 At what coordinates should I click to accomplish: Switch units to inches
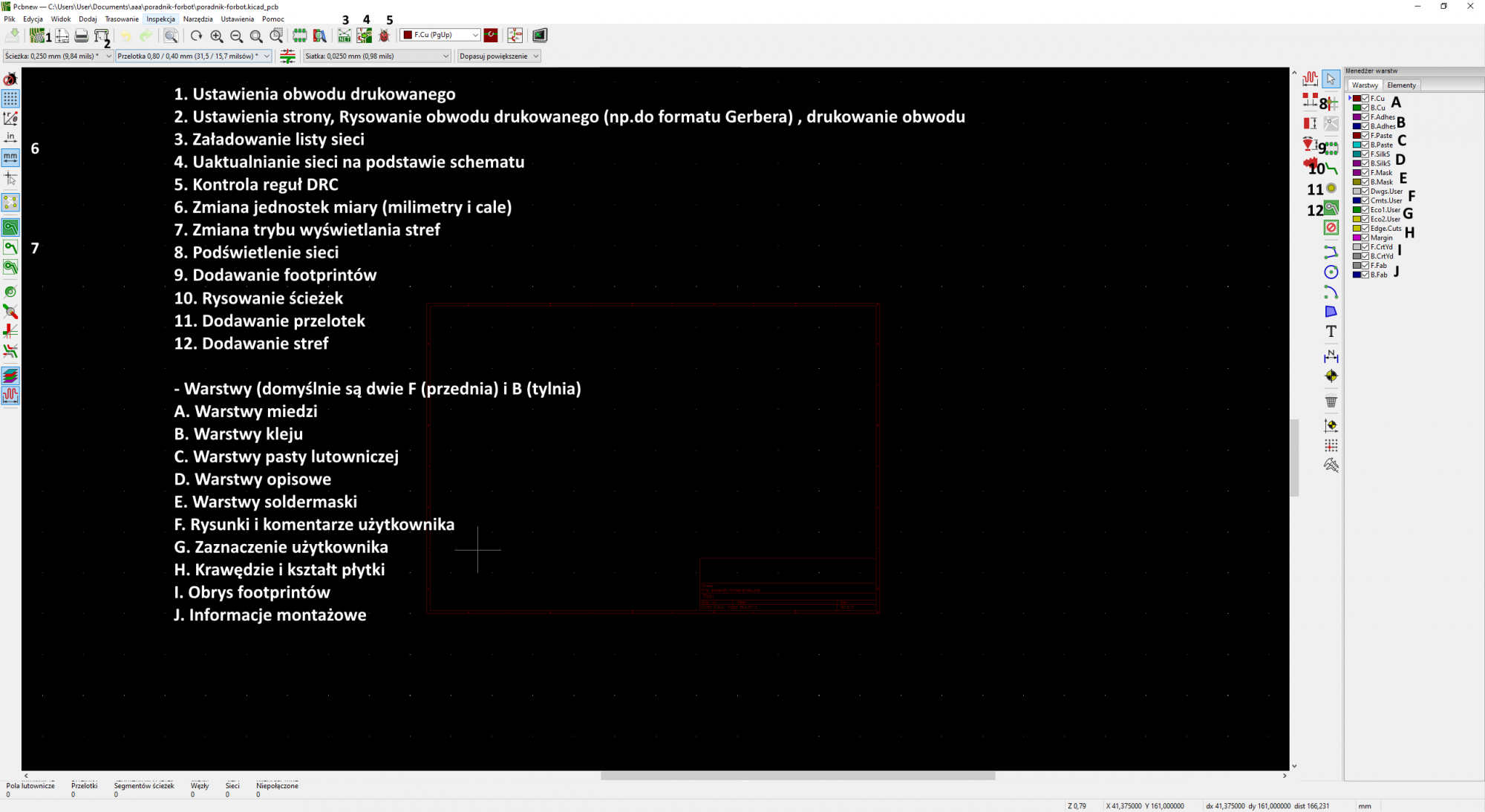tap(10, 137)
